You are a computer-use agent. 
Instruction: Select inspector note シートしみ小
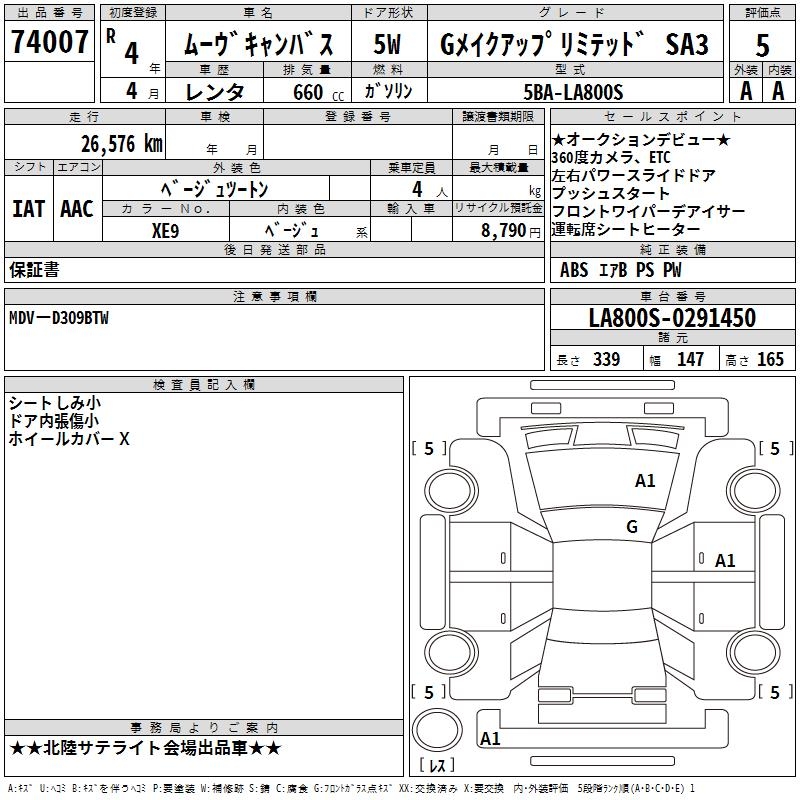[55, 403]
